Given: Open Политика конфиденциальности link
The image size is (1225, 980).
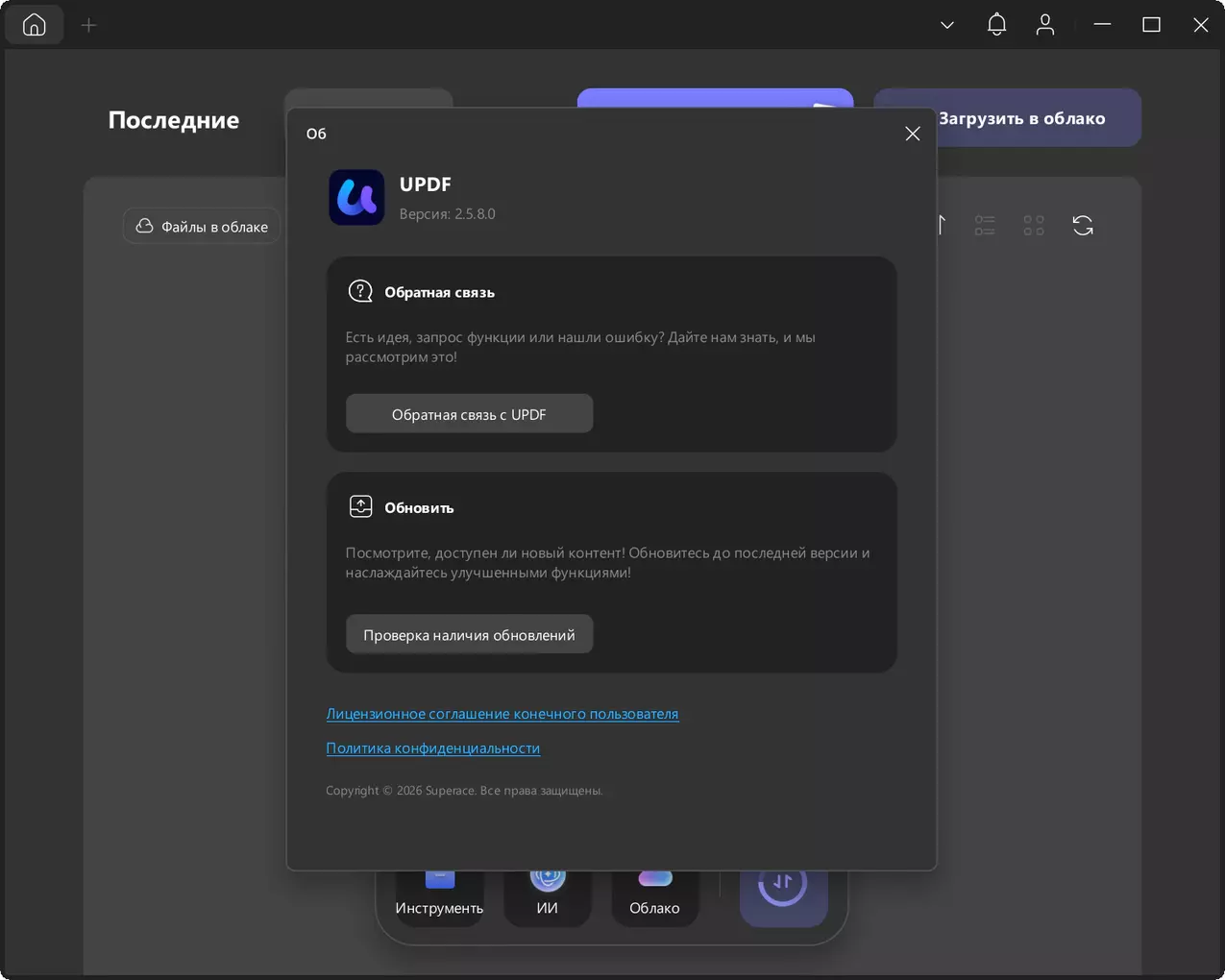Looking at the screenshot, I should 433,748.
